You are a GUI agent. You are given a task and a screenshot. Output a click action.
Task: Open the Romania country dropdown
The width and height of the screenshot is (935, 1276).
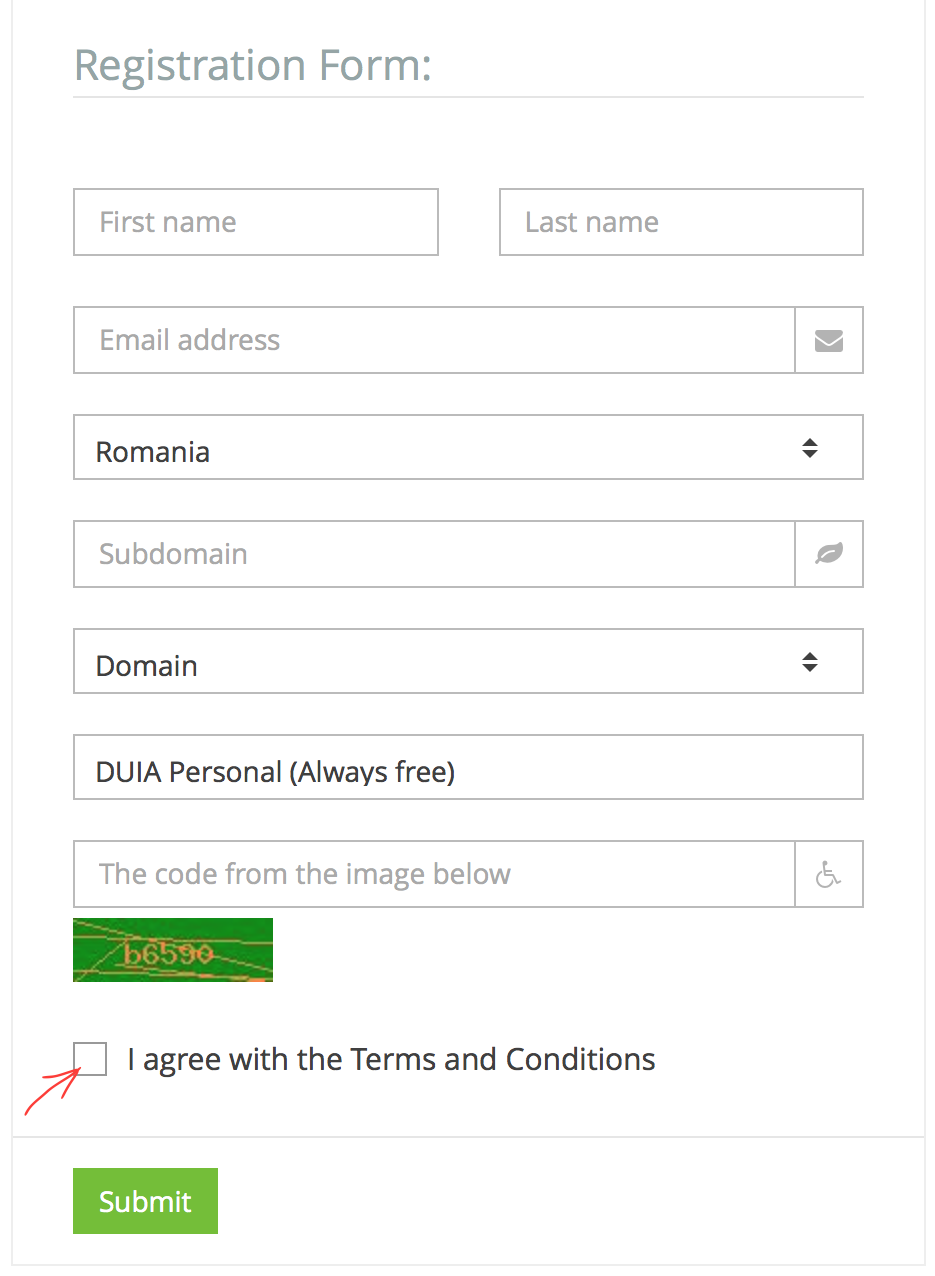[468, 447]
